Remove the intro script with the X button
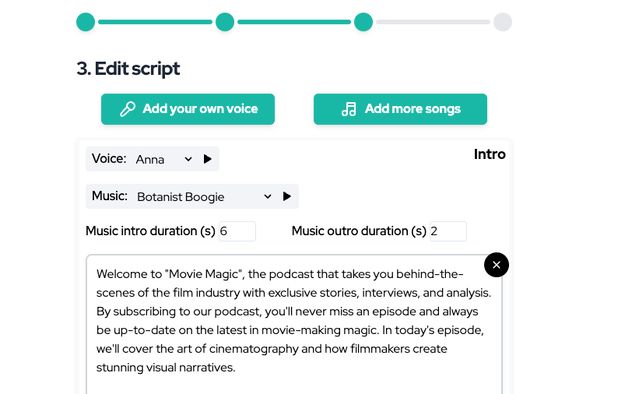 click(x=496, y=265)
